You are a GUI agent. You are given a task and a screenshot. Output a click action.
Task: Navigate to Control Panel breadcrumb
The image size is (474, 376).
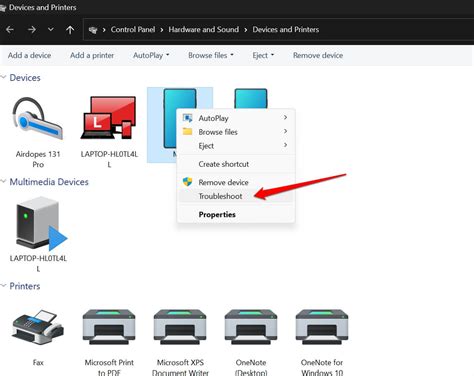[x=133, y=30]
